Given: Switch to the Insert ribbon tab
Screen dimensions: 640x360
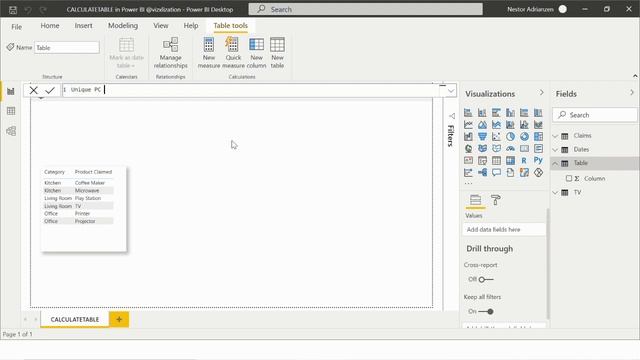Looking at the screenshot, I should (x=83, y=26).
